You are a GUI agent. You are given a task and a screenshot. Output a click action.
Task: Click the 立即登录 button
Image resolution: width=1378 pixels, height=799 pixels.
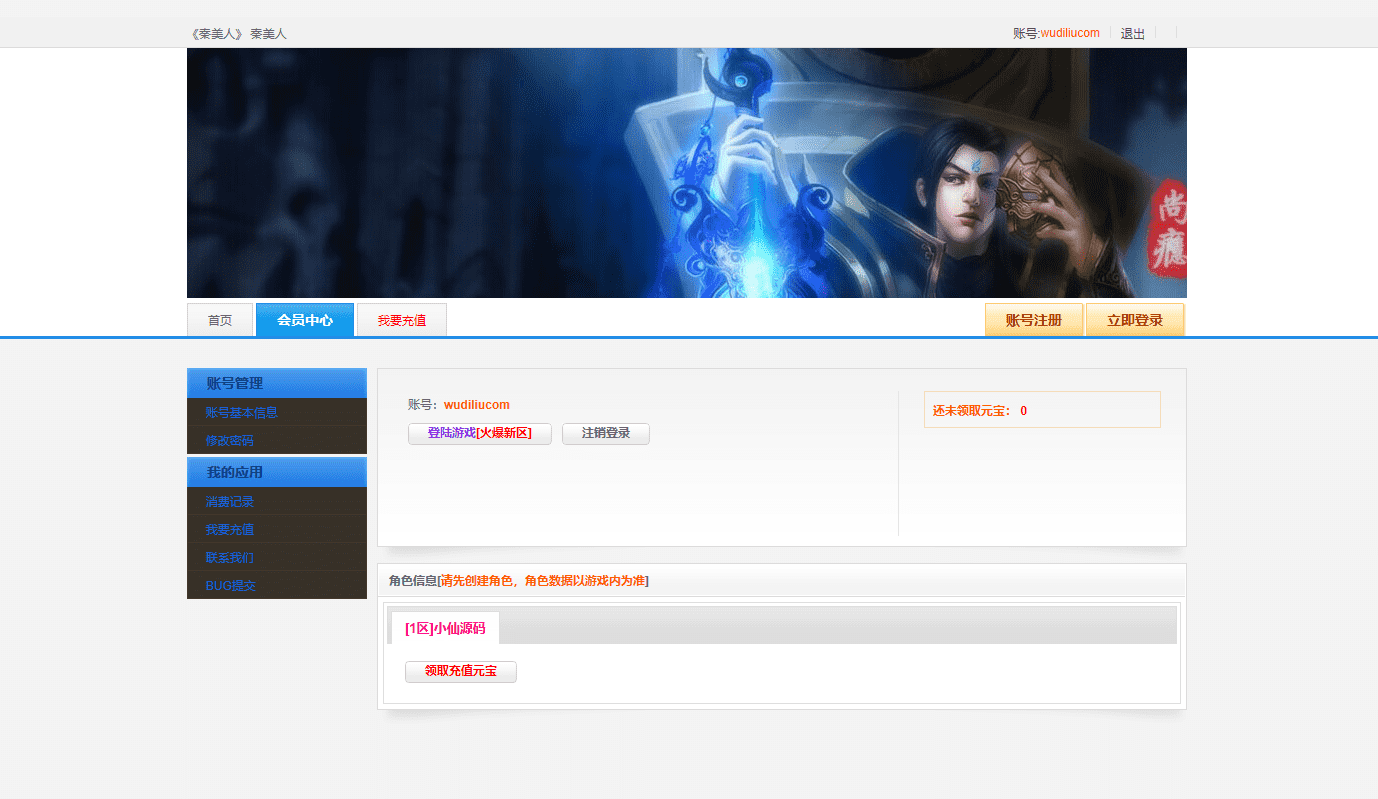pos(1135,320)
